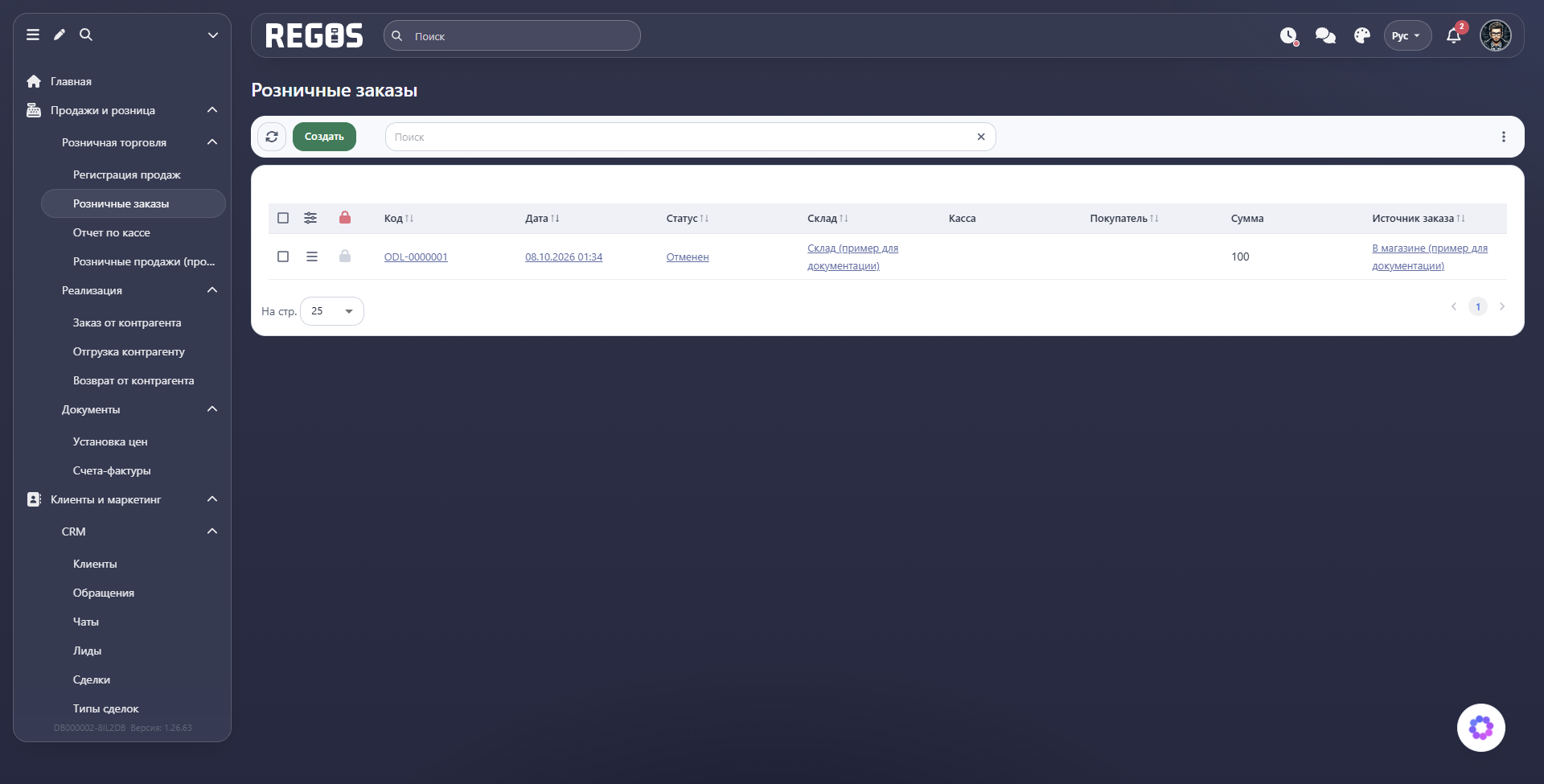Check the ODL-0000001 row checkbox

point(283,257)
